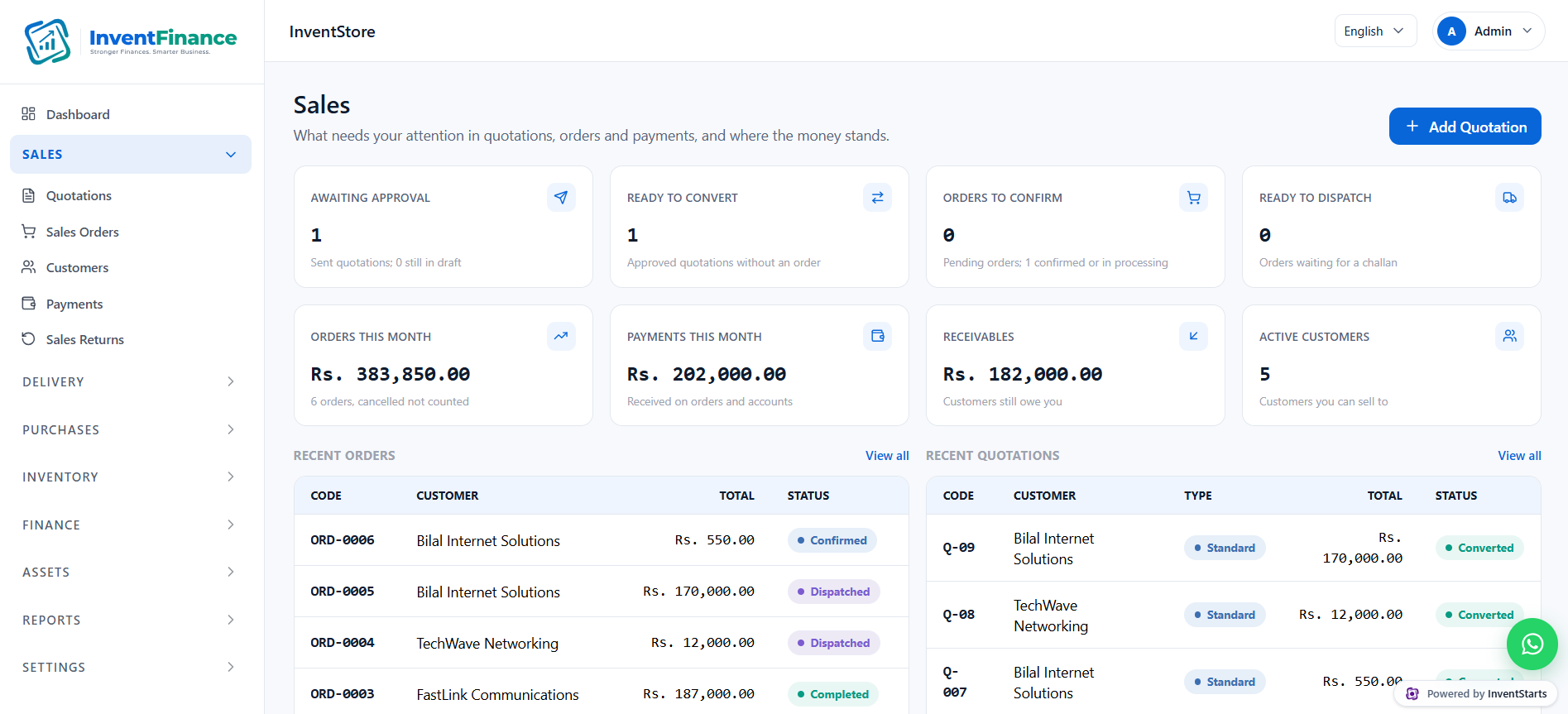Go to Dashboard in the sidebar
This screenshot has width=1568, height=714.
(x=131, y=114)
